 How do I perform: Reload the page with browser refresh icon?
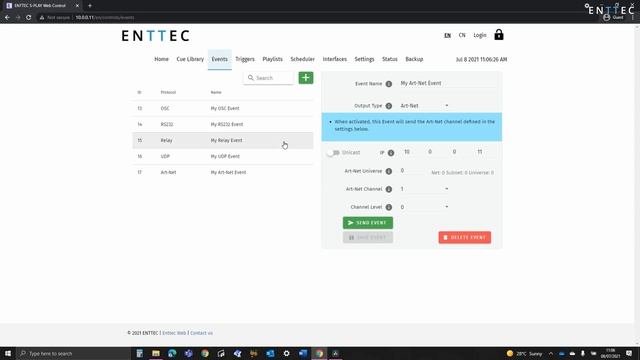(x=29, y=18)
